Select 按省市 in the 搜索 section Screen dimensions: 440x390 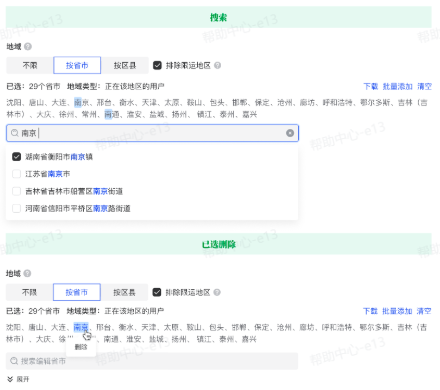[x=77, y=65]
